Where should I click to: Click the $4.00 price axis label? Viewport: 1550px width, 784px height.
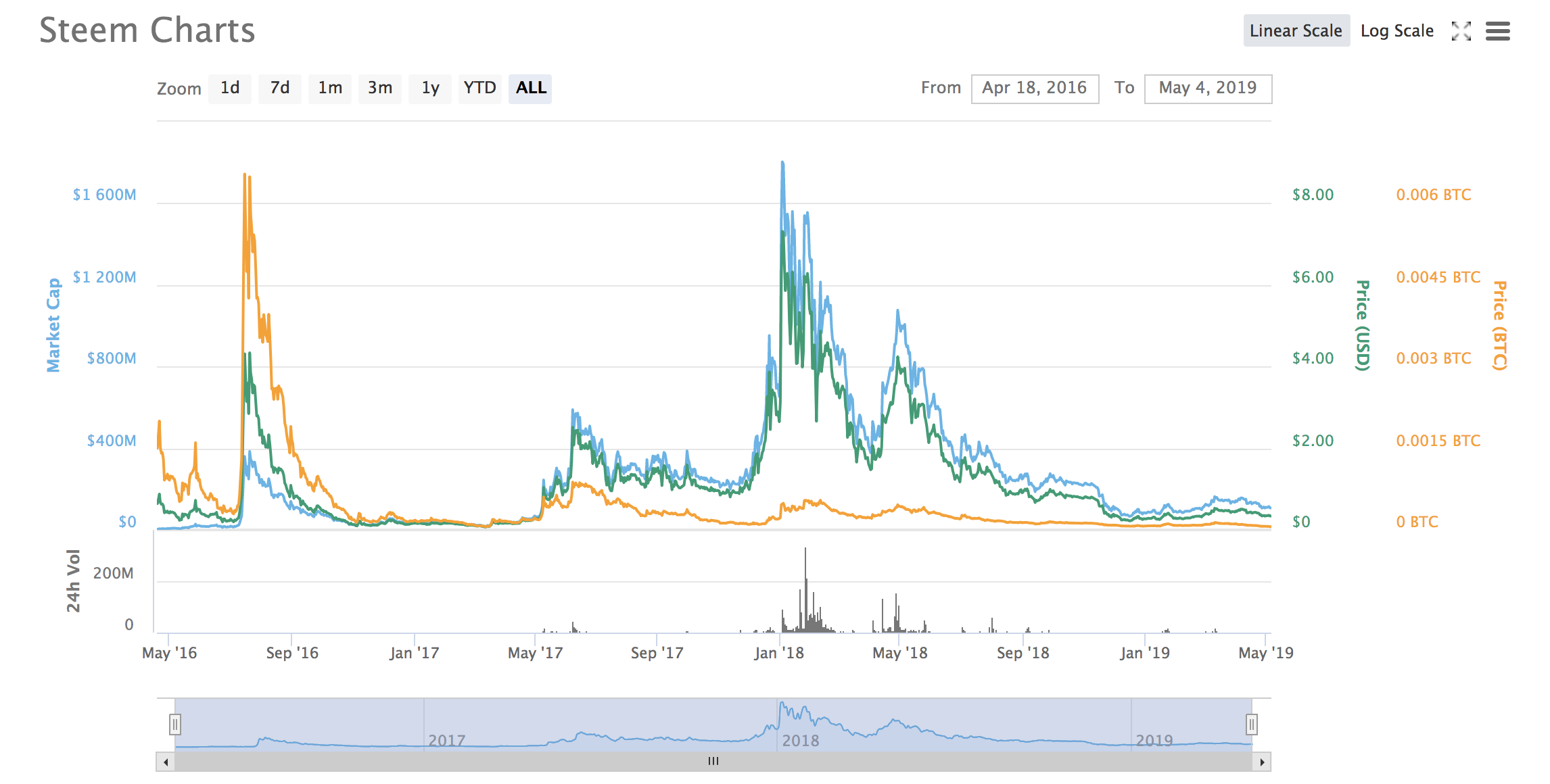pyautogui.click(x=1313, y=358)
